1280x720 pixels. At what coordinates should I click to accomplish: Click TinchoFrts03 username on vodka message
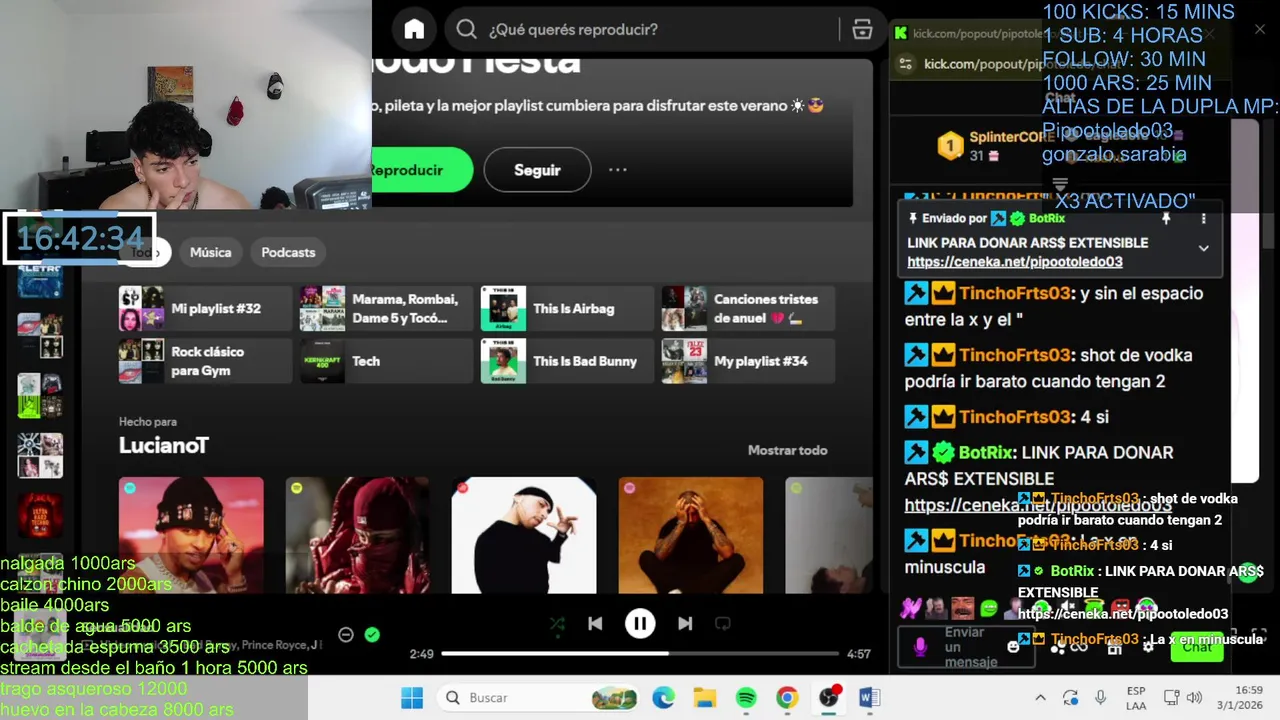(x=1014, y=355)
